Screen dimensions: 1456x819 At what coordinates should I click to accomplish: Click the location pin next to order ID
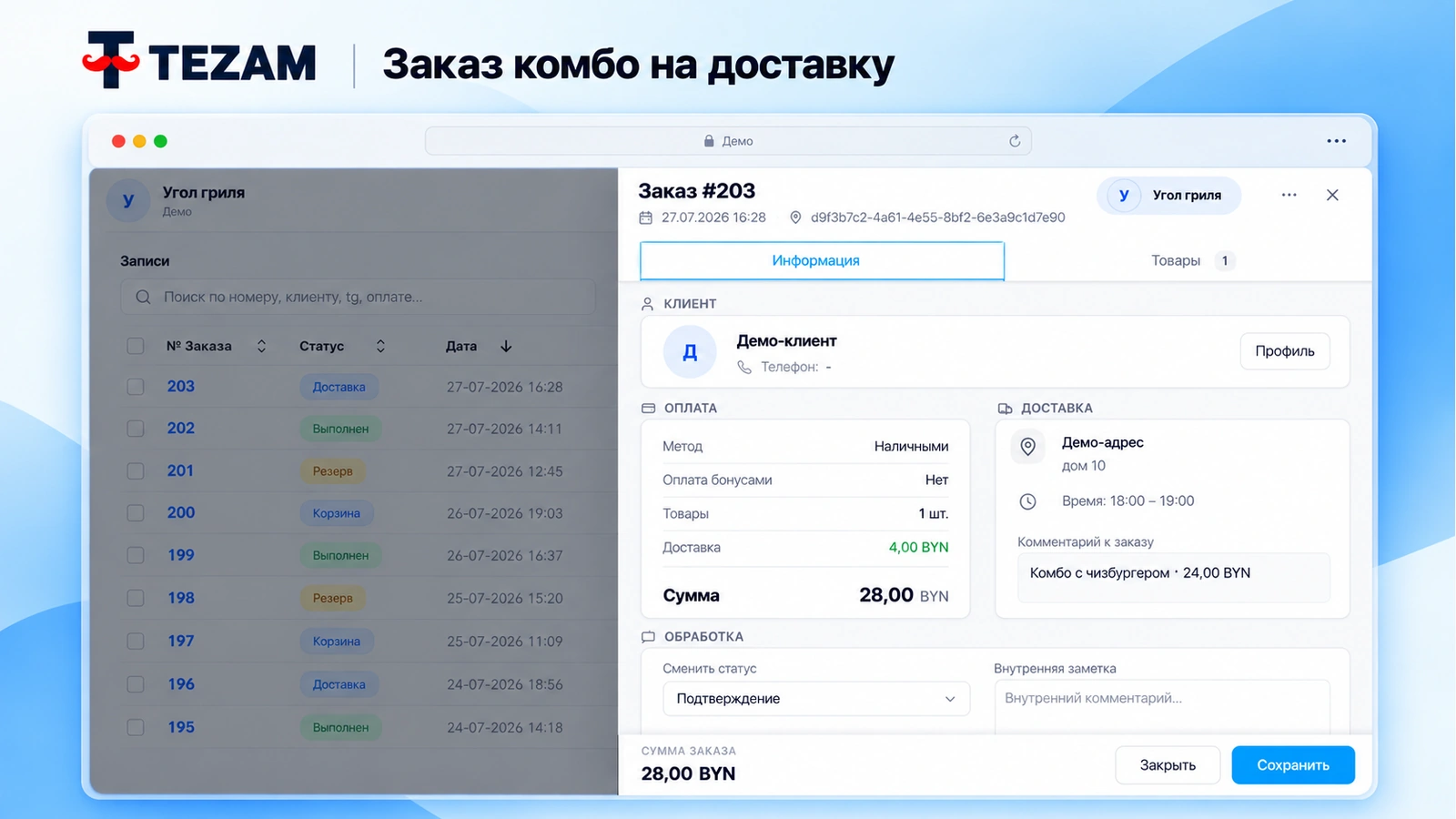[x=795, y=217]
